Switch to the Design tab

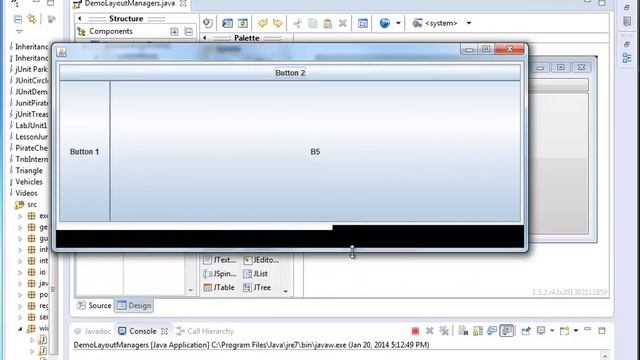[134, 305]
